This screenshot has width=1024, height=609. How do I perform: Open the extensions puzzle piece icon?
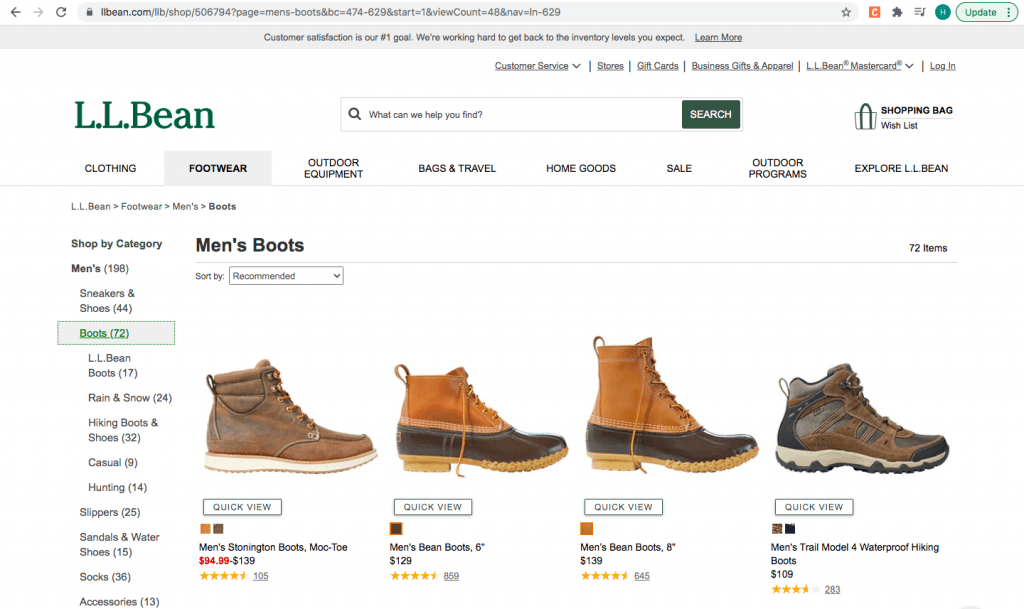[x=897, y=12]
